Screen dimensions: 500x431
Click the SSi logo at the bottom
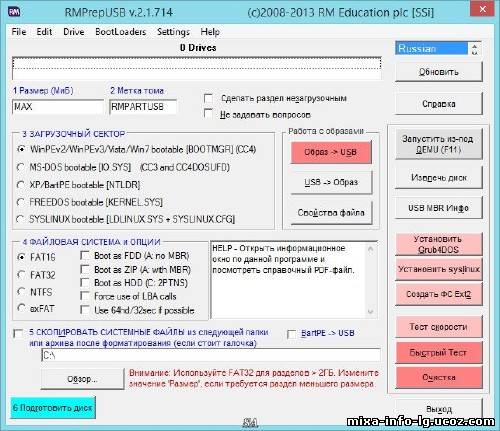coord(250,423)
